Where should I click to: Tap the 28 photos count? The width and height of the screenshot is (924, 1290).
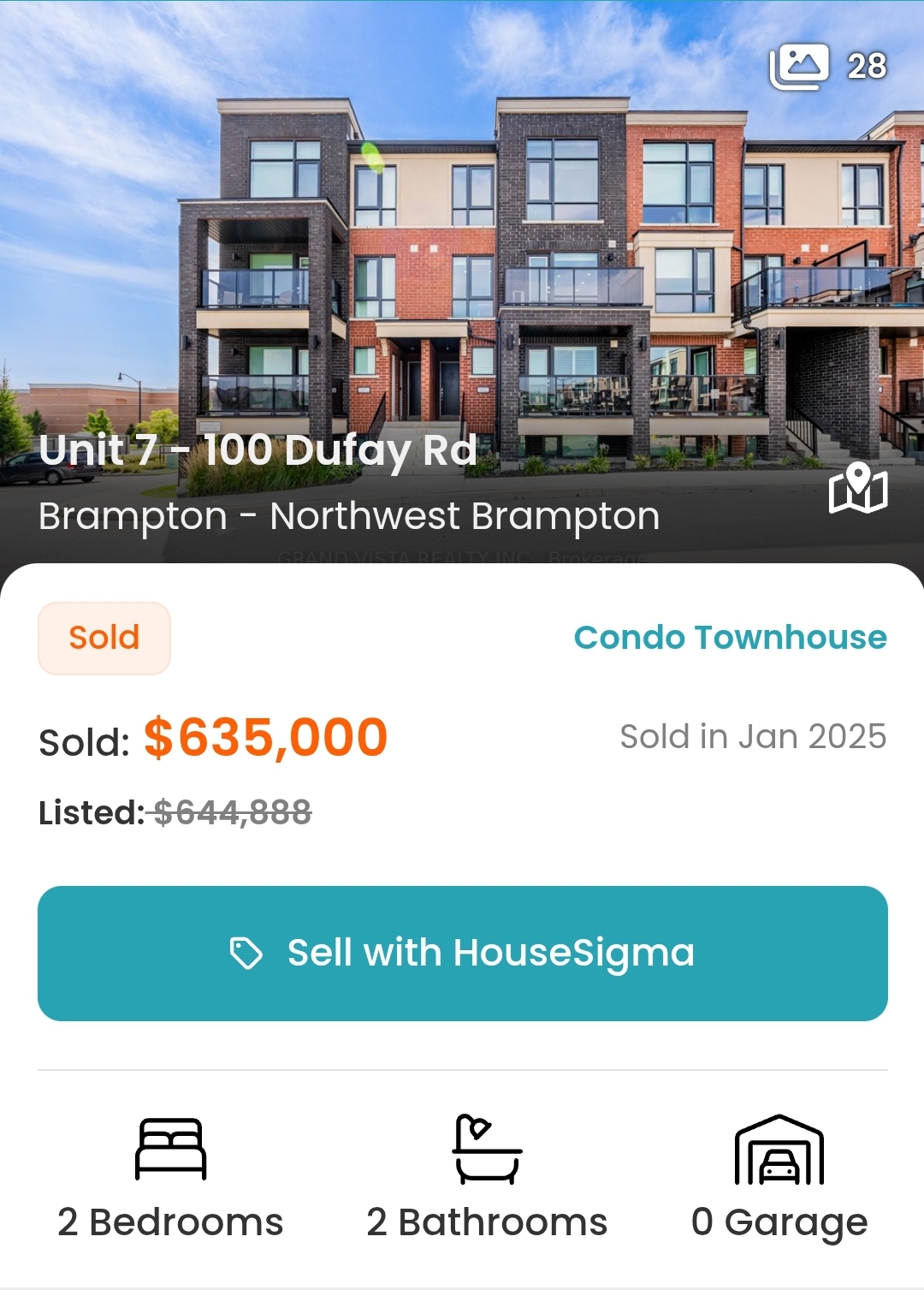click(867, 66)
